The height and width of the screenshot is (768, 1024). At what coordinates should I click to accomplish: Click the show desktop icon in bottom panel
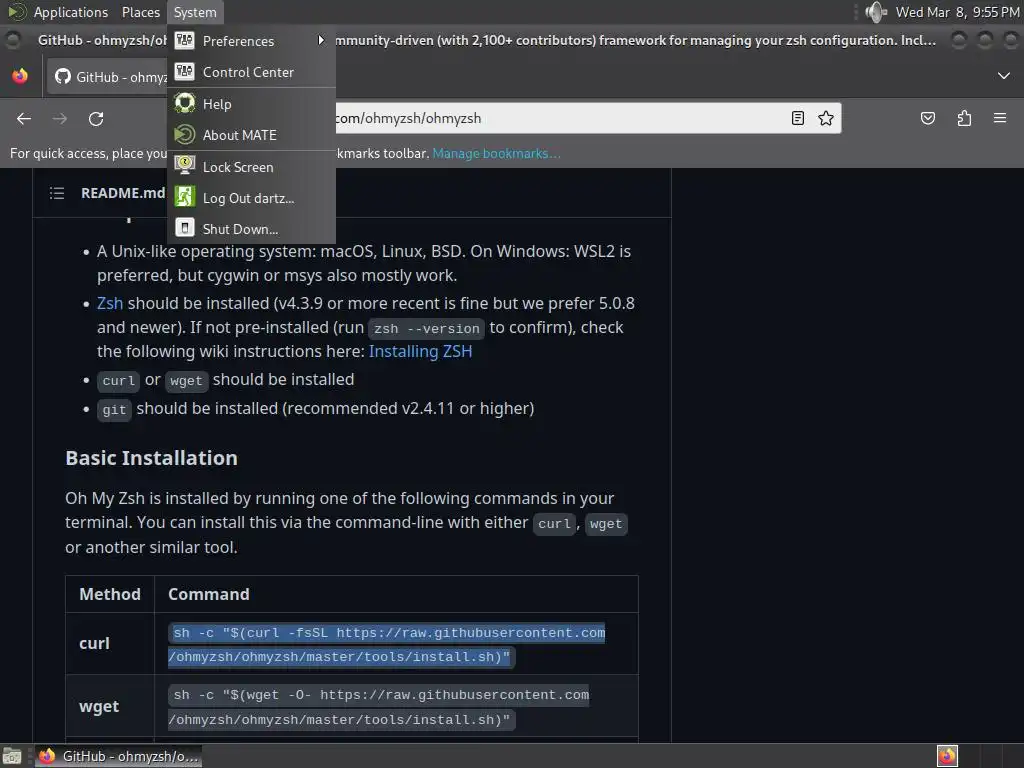click(x=12, y=756)
